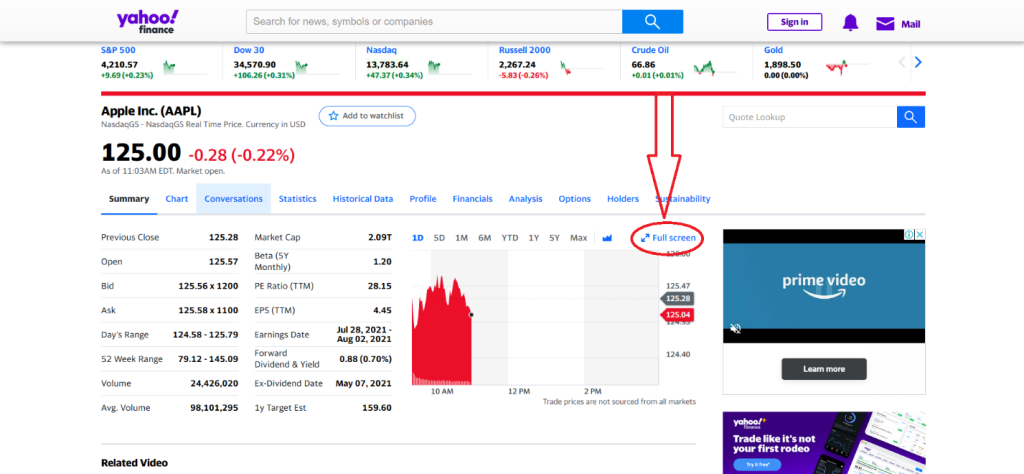1024x474 pixels.
Task: Close the prime video ad
Action: 920,234
